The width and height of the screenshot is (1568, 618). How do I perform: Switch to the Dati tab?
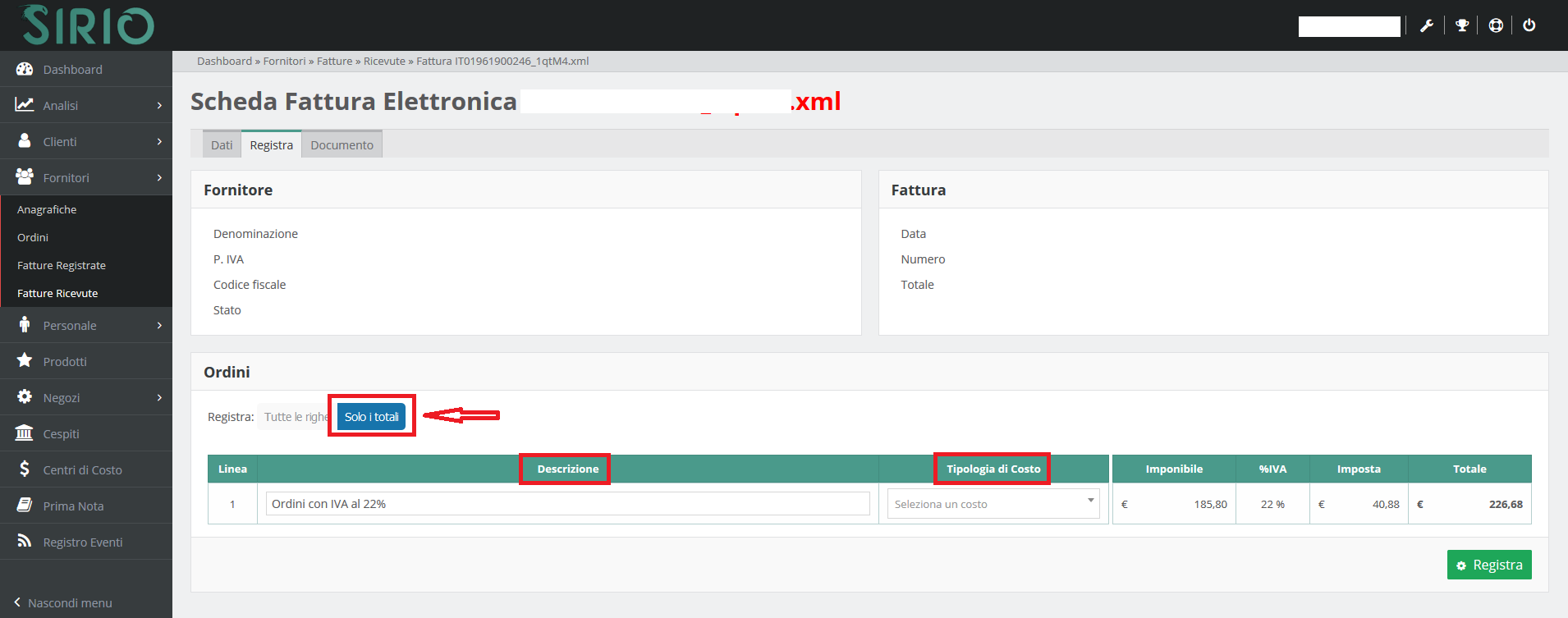[x=222, y=145]
